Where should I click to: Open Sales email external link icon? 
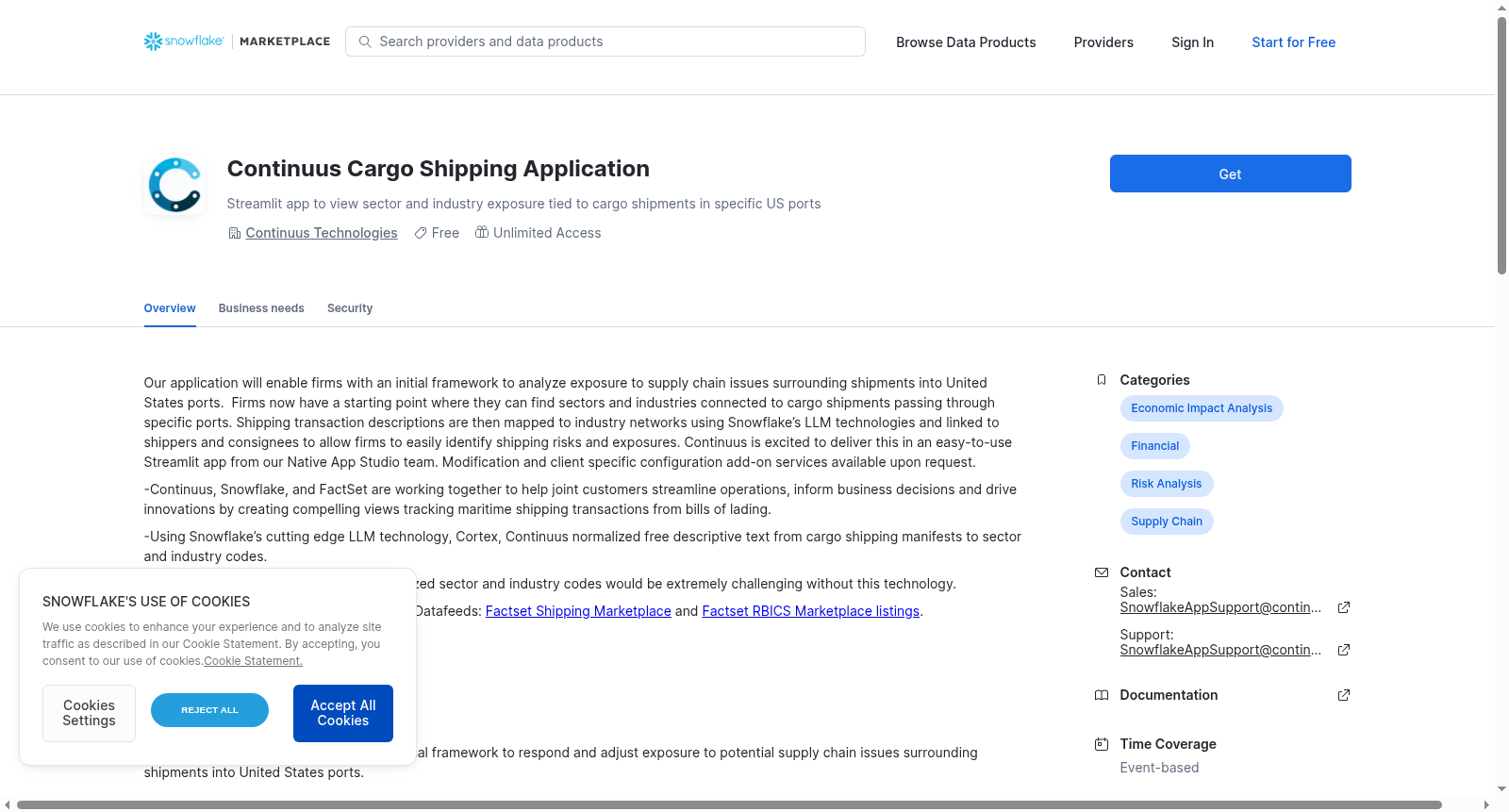point(1344,607)
